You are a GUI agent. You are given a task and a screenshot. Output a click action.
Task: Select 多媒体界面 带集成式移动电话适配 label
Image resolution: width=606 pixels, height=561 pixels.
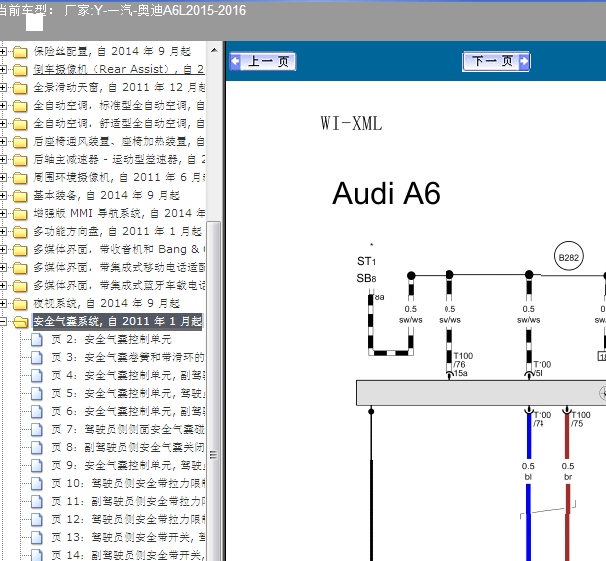pos(119,267)
